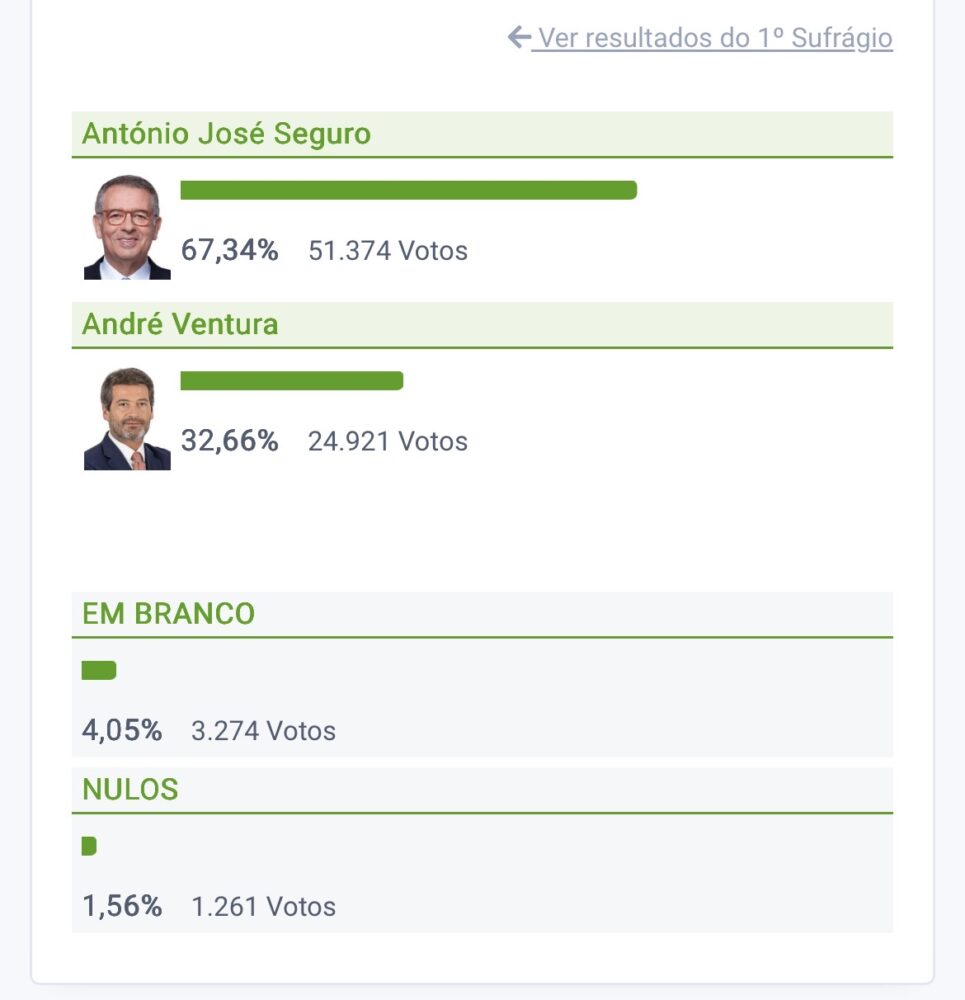
Task: Click the "51.374 Votos" count
Action: click(388, 251)
